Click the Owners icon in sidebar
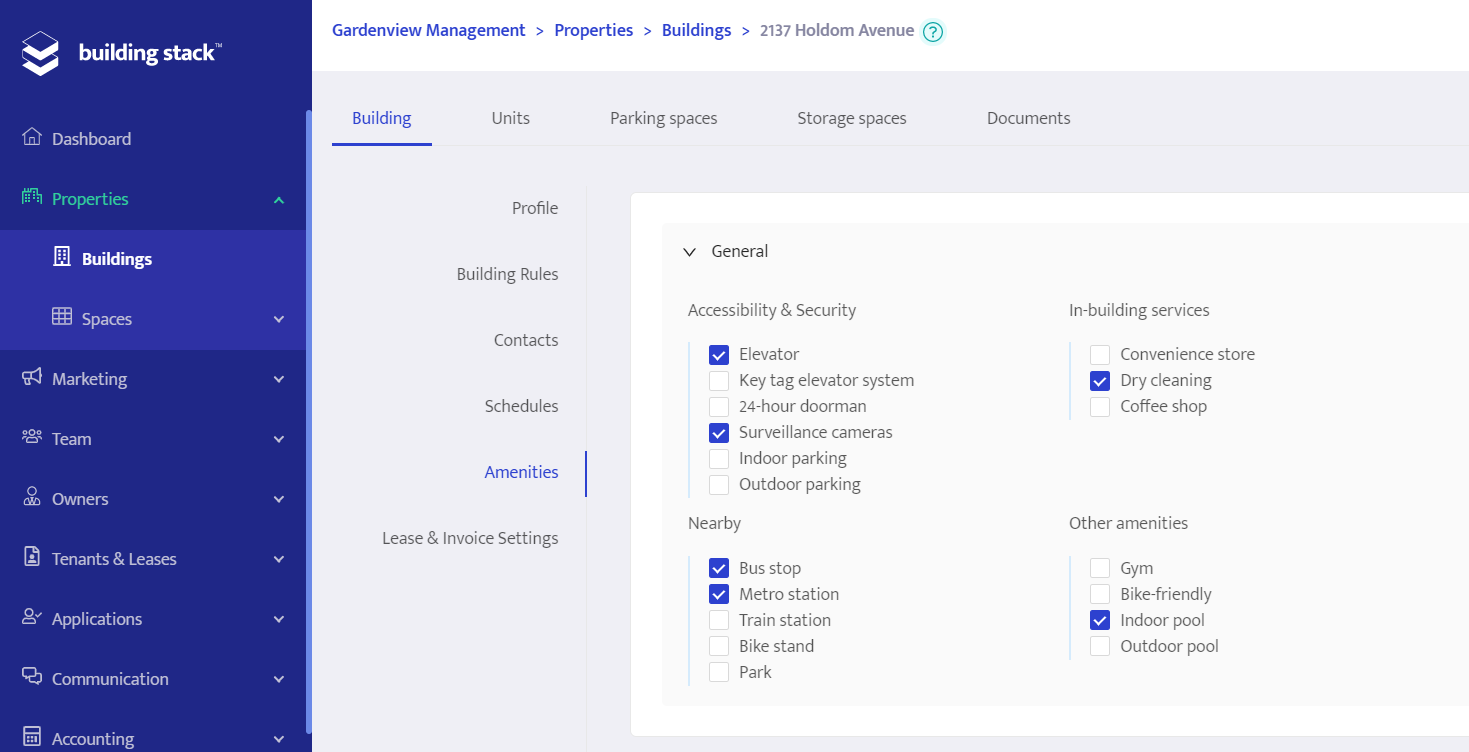1469x752 pixels. (x=32, y=497)
